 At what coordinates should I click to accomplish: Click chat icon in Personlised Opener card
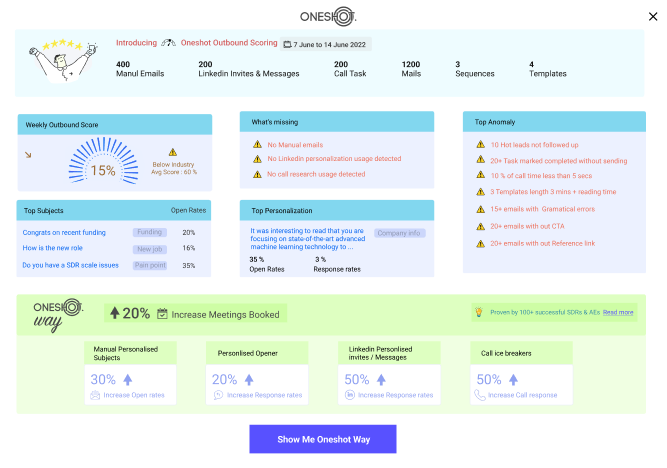218,395
